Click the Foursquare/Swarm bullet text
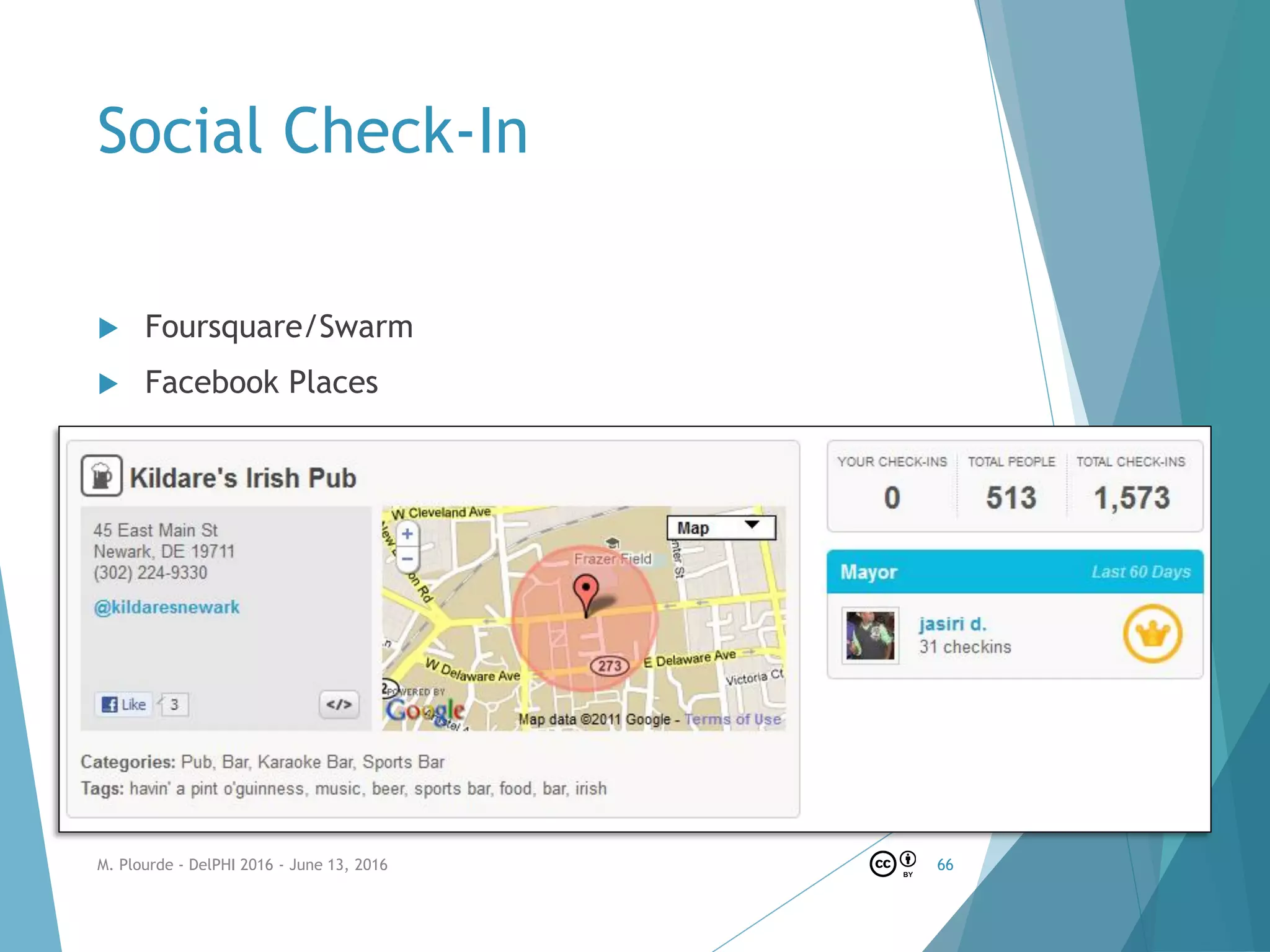The width and height of the screenshot is (1270, 952). pyautogui.click(x=279, y=327)
